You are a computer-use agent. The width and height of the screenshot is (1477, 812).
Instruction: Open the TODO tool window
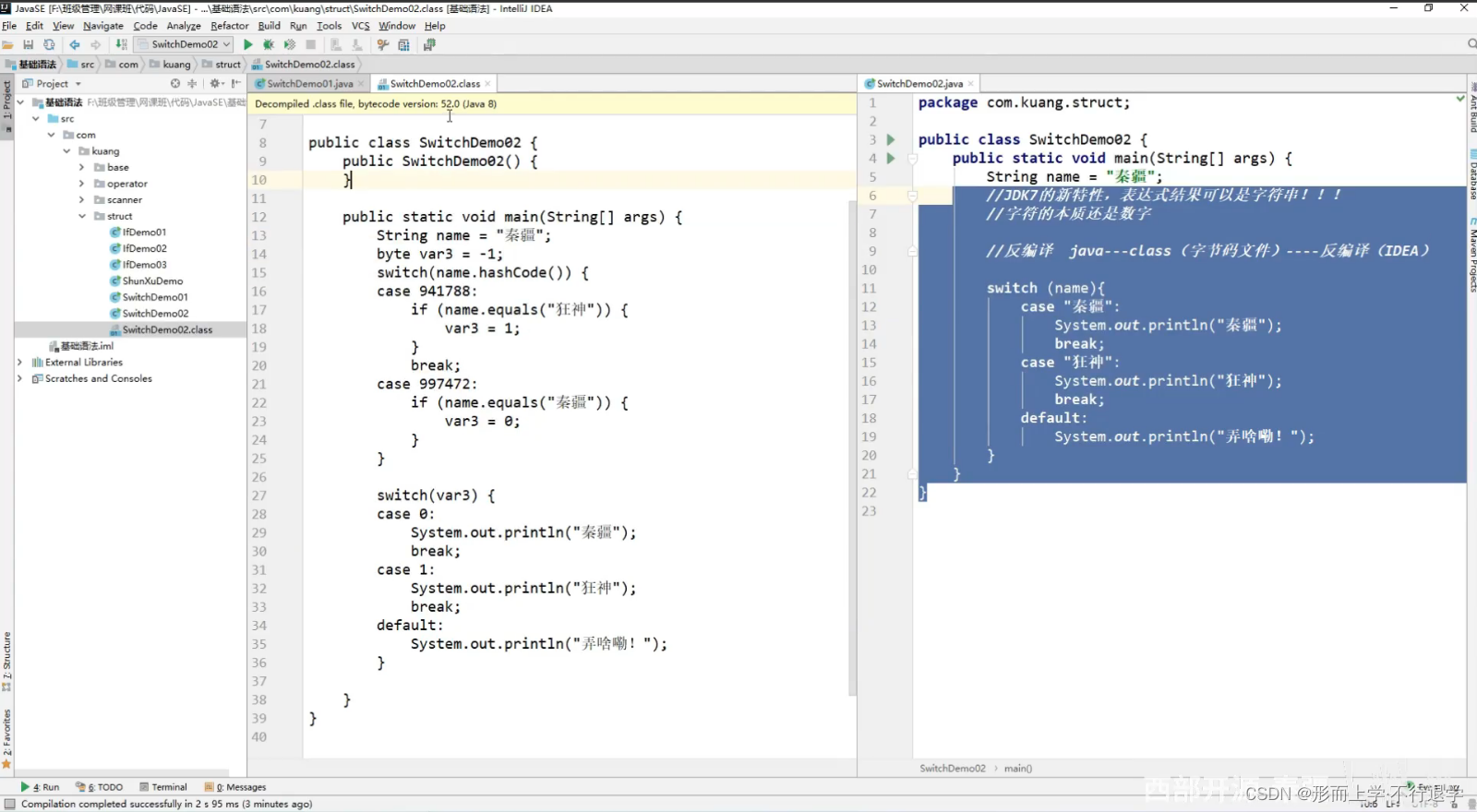click(100, 787)
